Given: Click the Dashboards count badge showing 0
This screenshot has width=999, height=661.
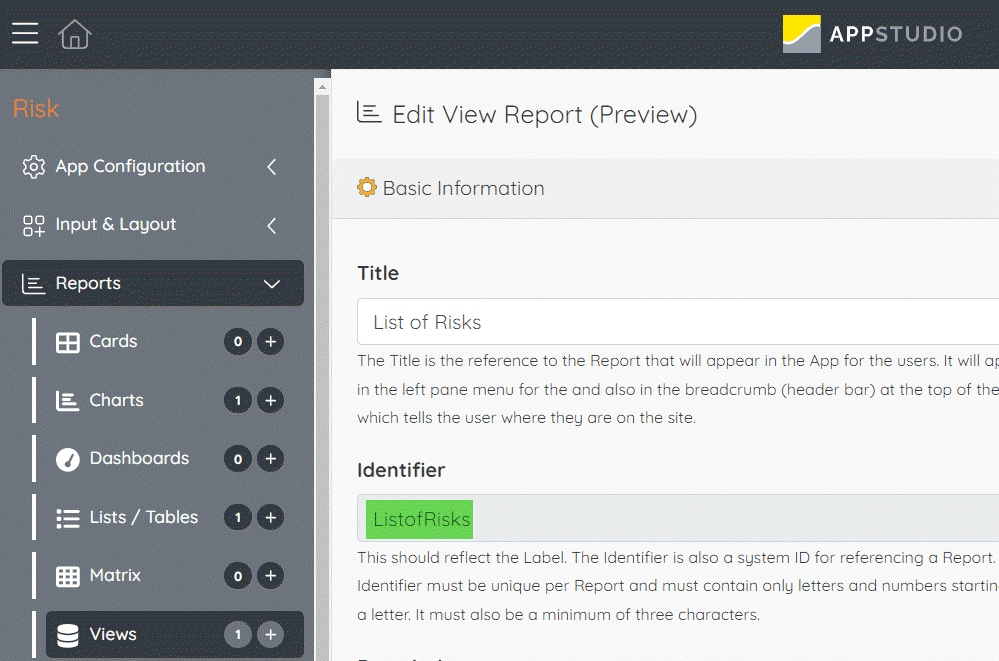Looking at the screenshot, I should tap(238, 458).
